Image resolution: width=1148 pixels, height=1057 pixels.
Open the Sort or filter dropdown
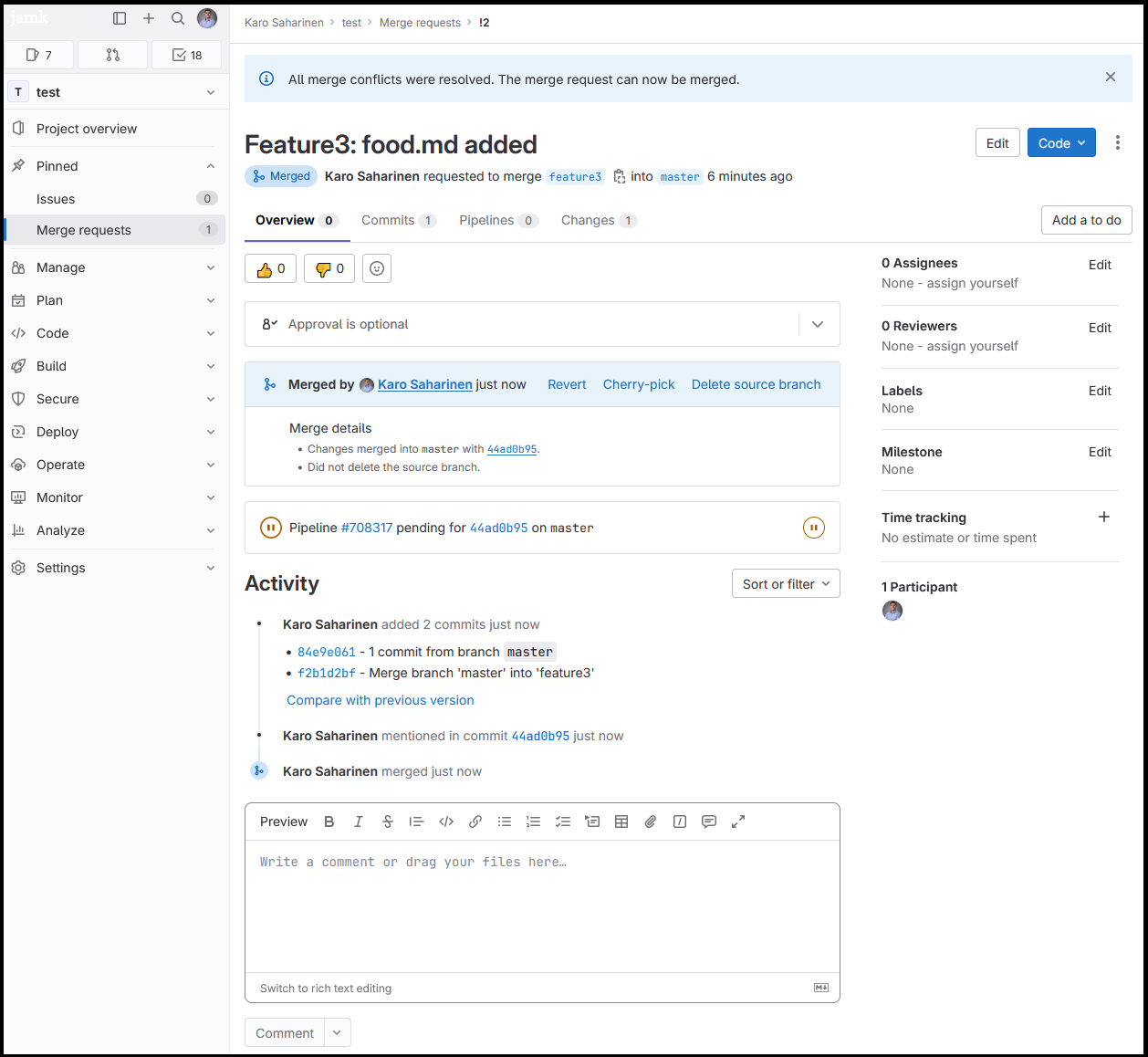click(x=785, y=584)
